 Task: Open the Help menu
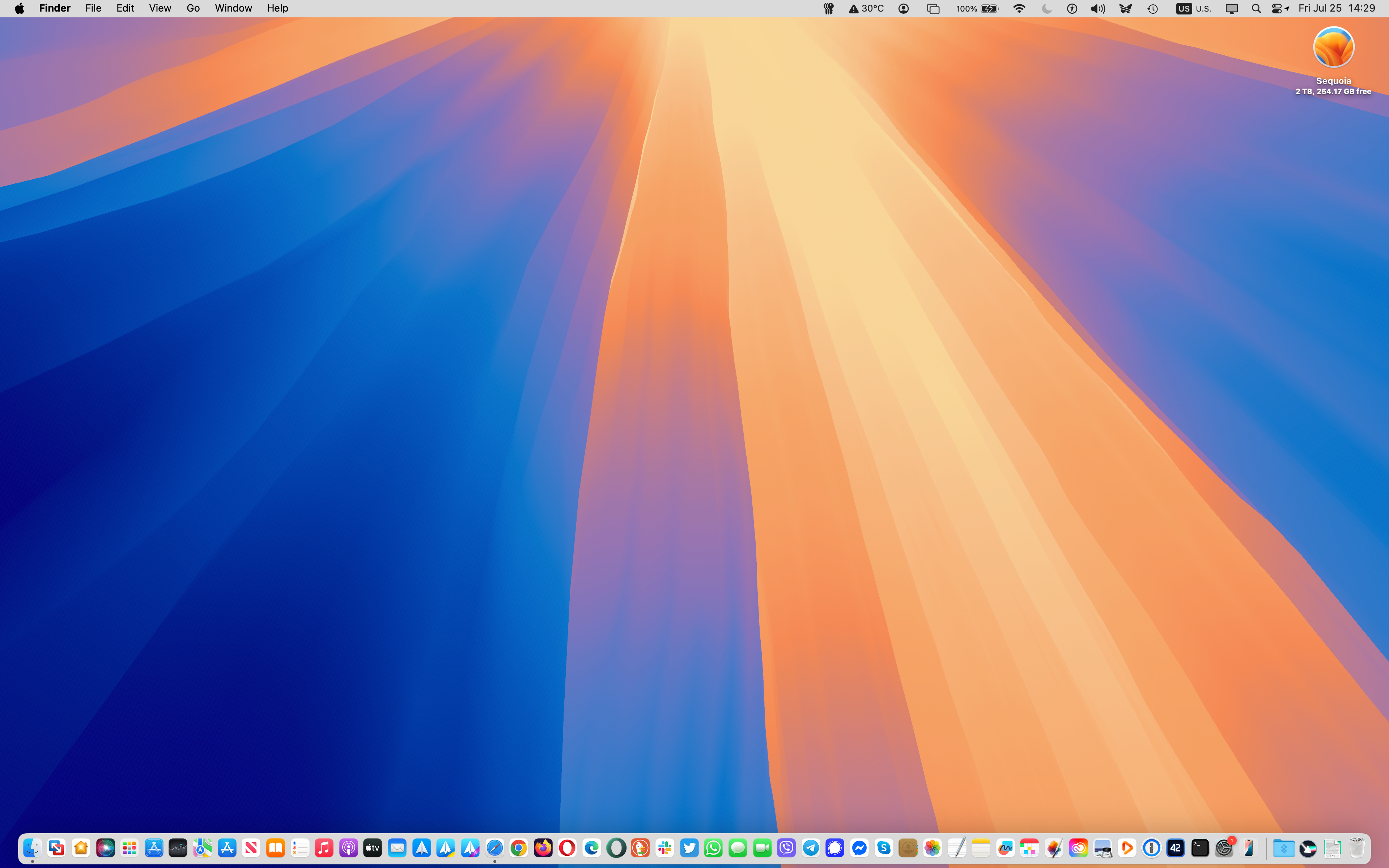(x=277, y=8)
